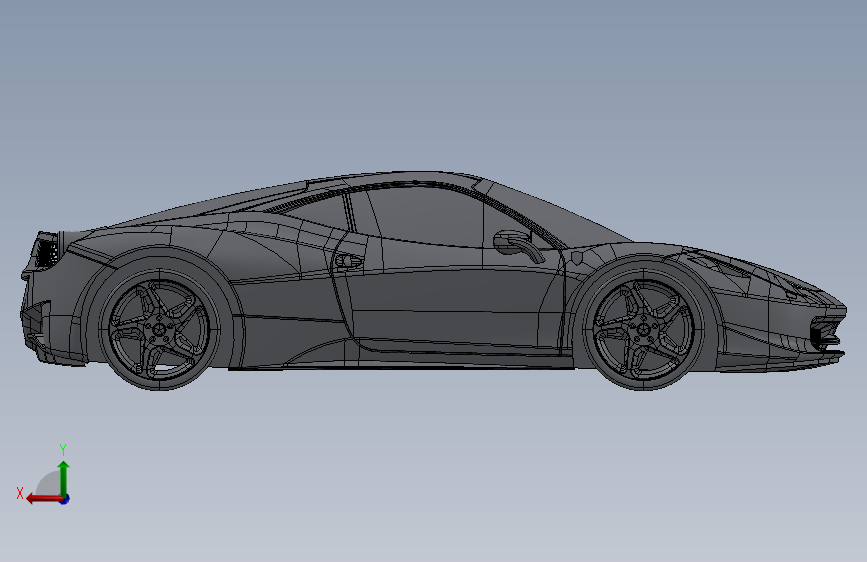867x562 pixels.
Task: Select the car's rear wheel rim
Action: (x=159, y=329)
